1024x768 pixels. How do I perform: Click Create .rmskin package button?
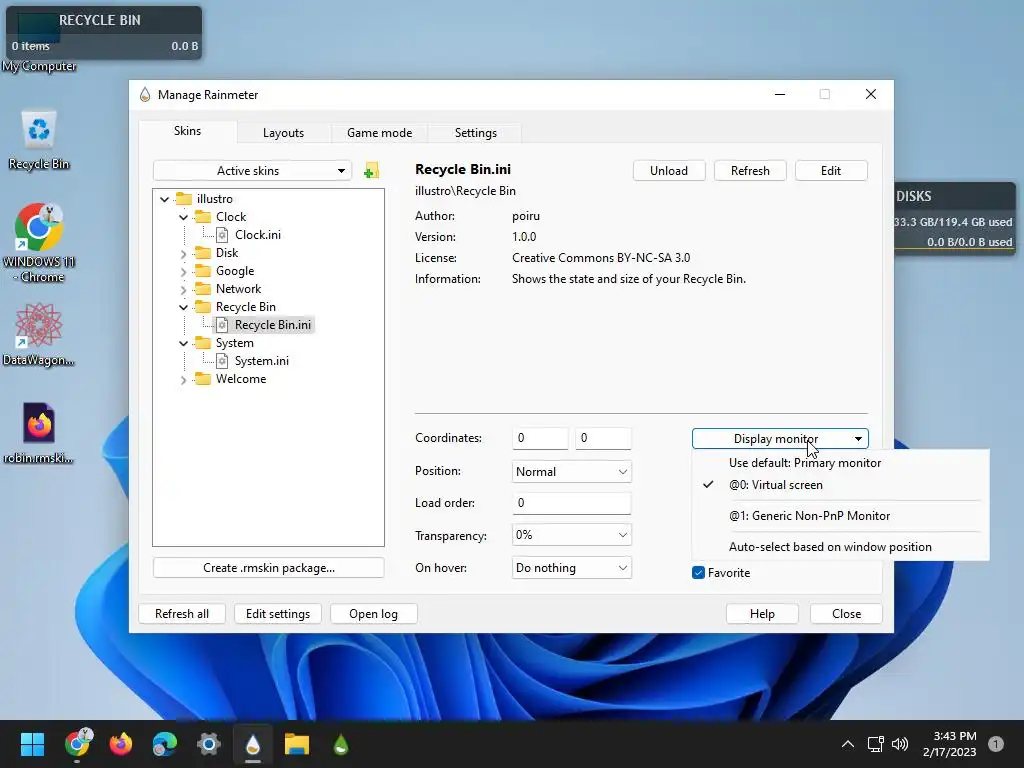[x=268, y=568]
